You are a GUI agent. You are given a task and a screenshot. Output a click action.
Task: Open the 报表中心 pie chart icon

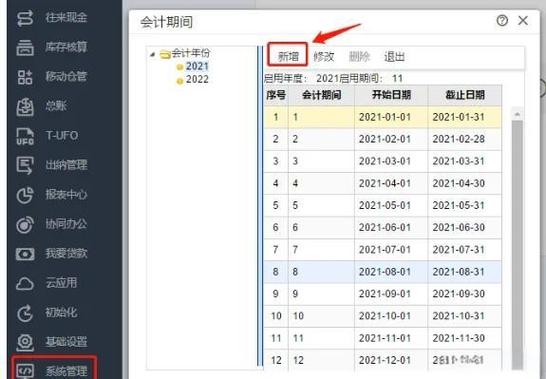[25, 194]
